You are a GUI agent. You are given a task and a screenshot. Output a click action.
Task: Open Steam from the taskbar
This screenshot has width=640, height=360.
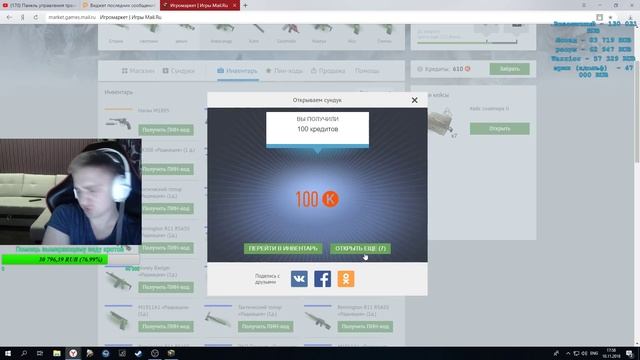[x=138, y=353]
